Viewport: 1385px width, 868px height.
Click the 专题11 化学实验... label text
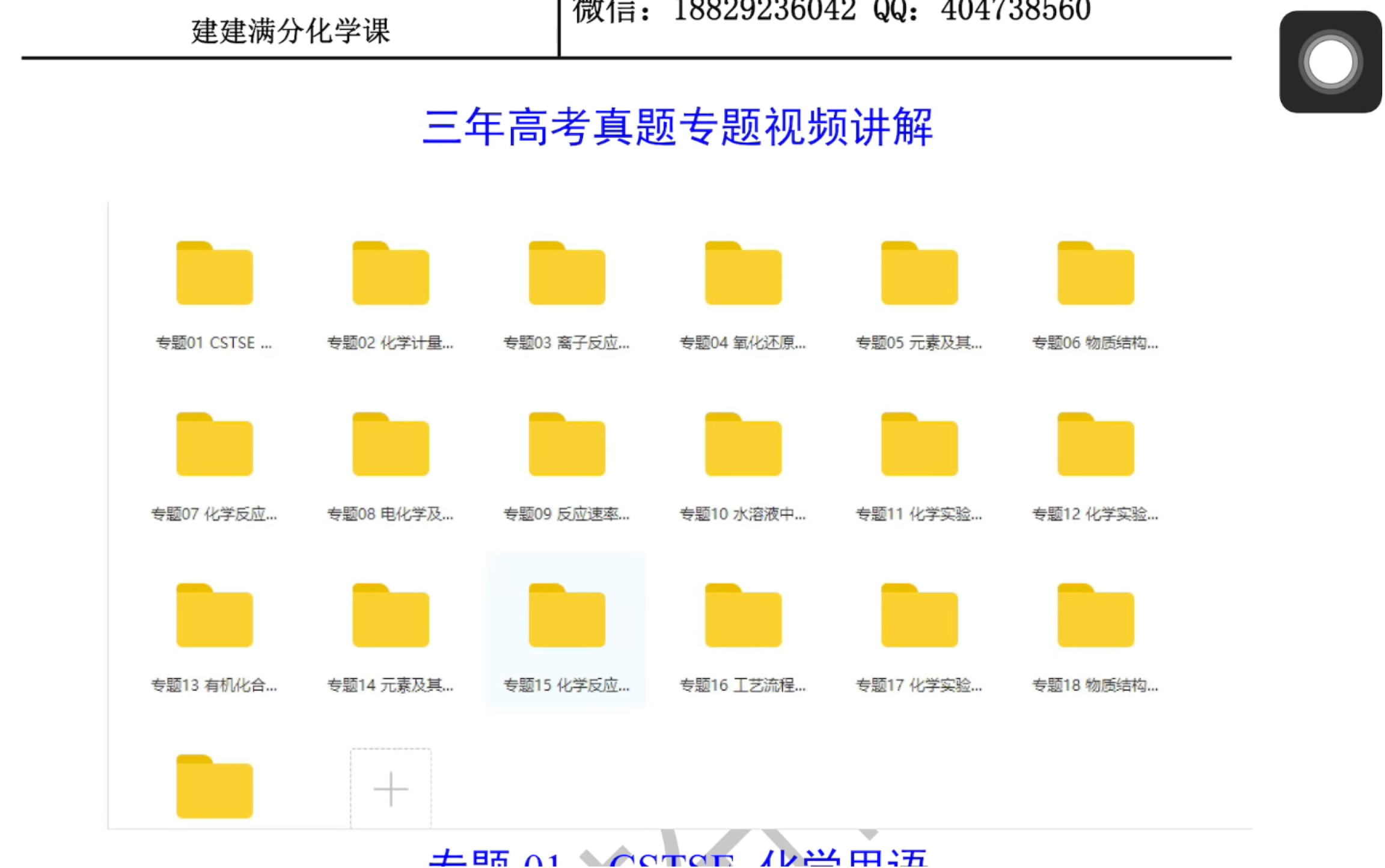pos(919,514)
